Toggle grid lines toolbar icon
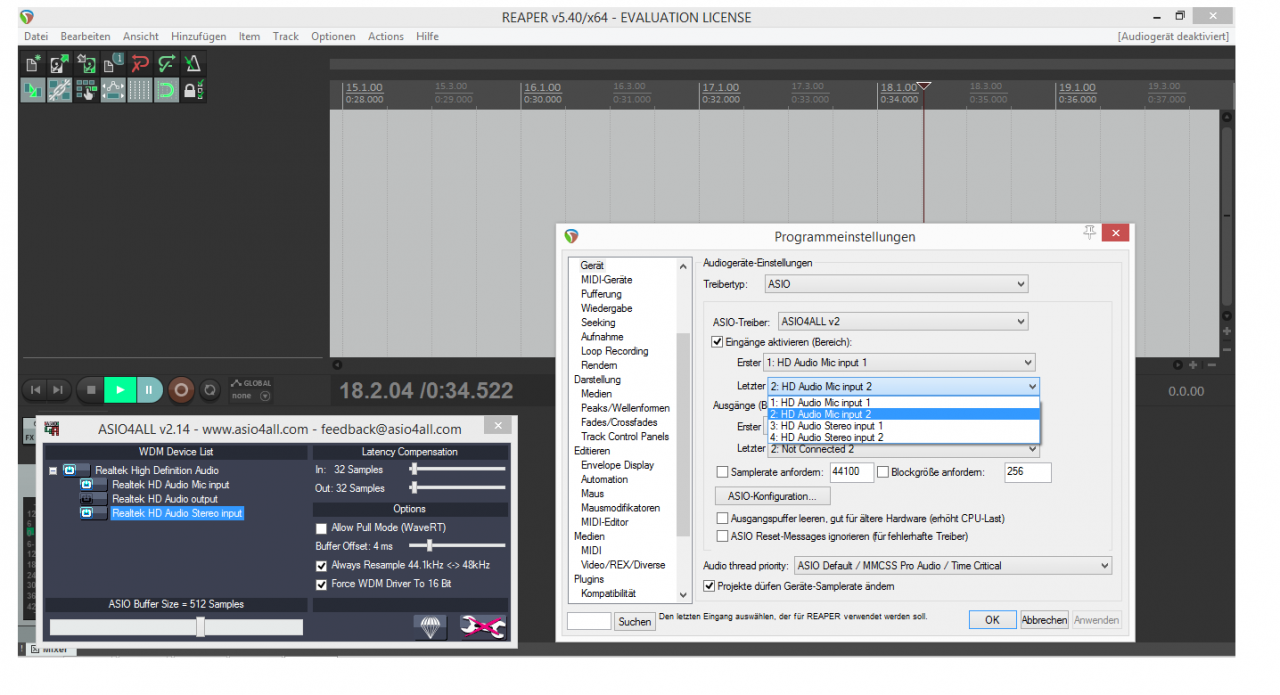The height and width of the screenshot is (695, 1280). click(140, 90)
